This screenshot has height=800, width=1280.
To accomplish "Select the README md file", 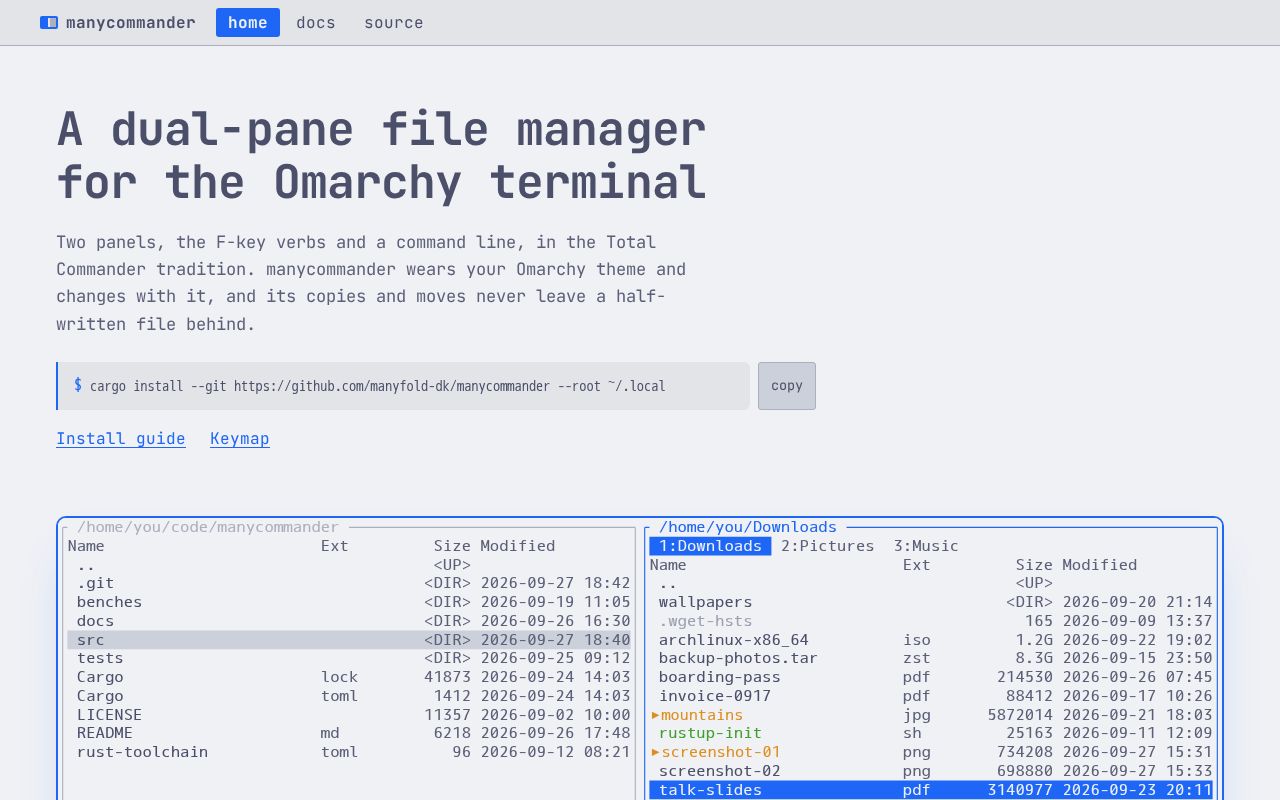I will pyautogui.click(x=350, y=733).
